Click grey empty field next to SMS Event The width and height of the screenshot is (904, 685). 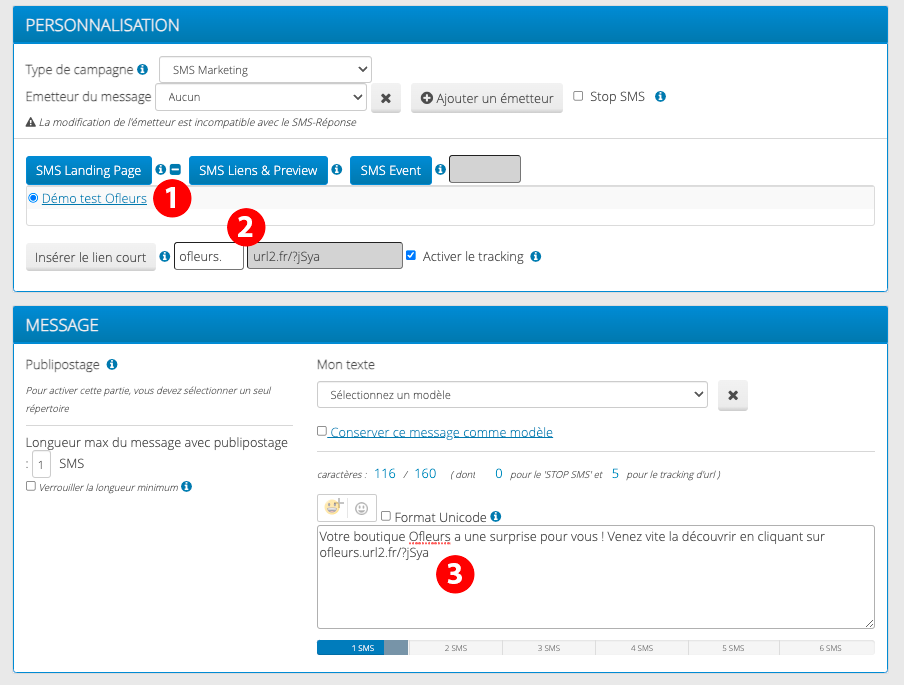[x=485, y=169]
